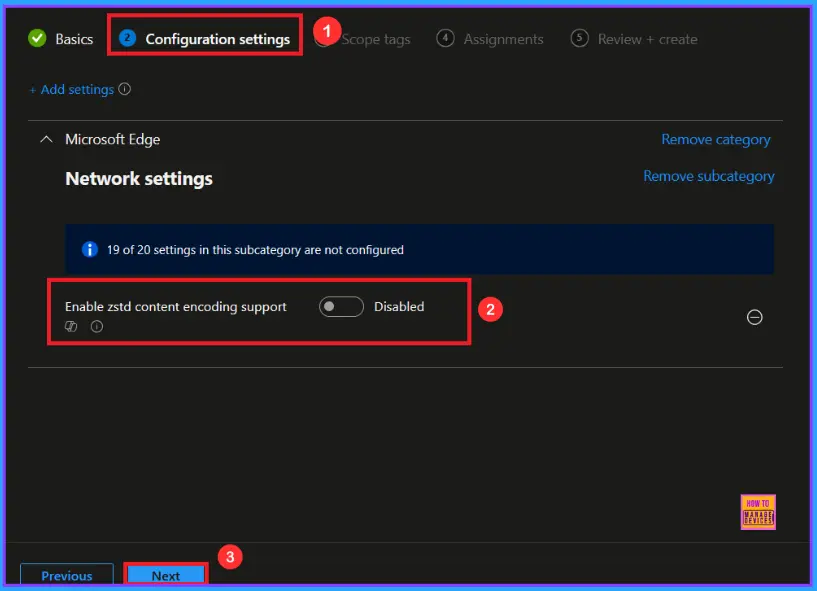The image size is (817, 591).
Task: Open info icon under zstd encoding setting
Action: (97, 326)
